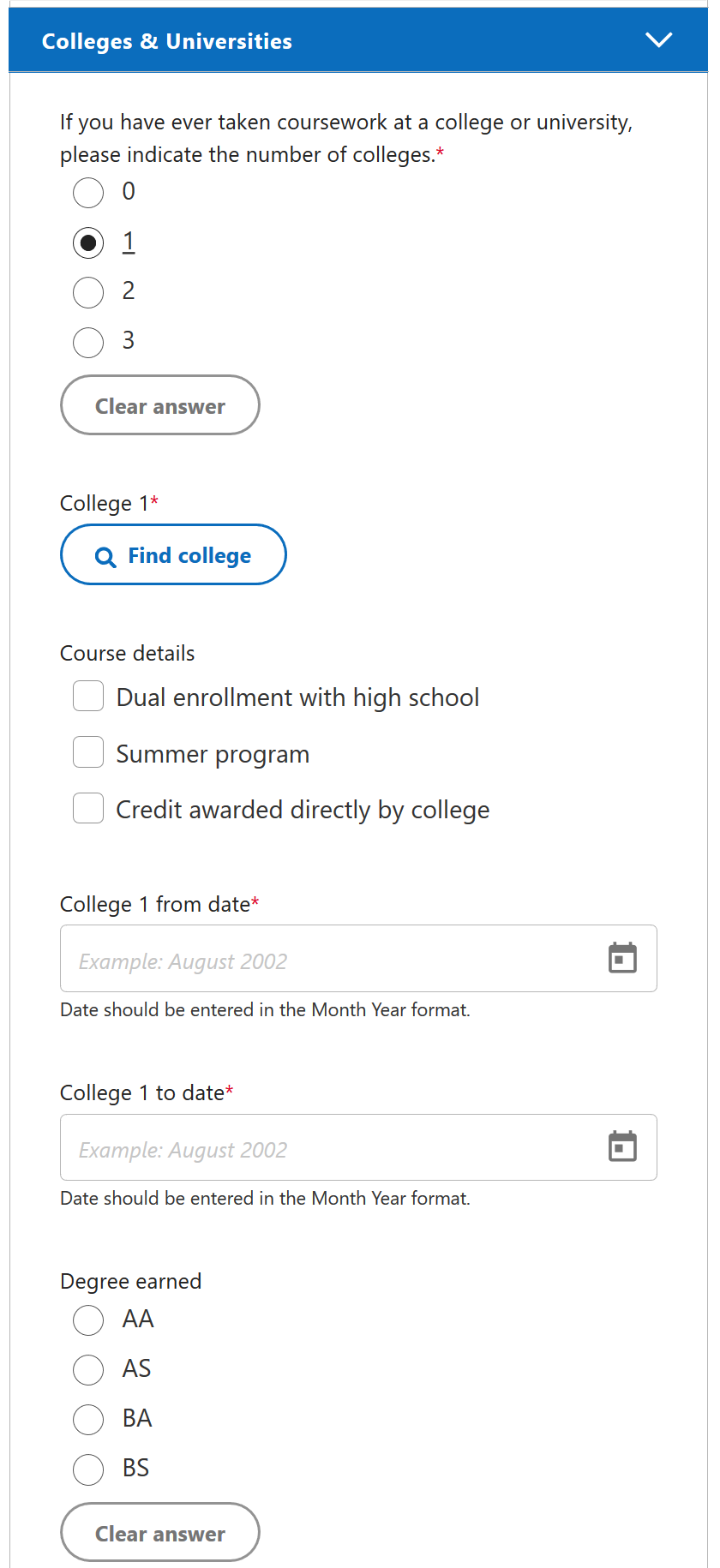Image resolution: width=720 pixels, height=1568 pixels.
Task: Tick Credit awarded directly by college
Action: pos(88,808)
